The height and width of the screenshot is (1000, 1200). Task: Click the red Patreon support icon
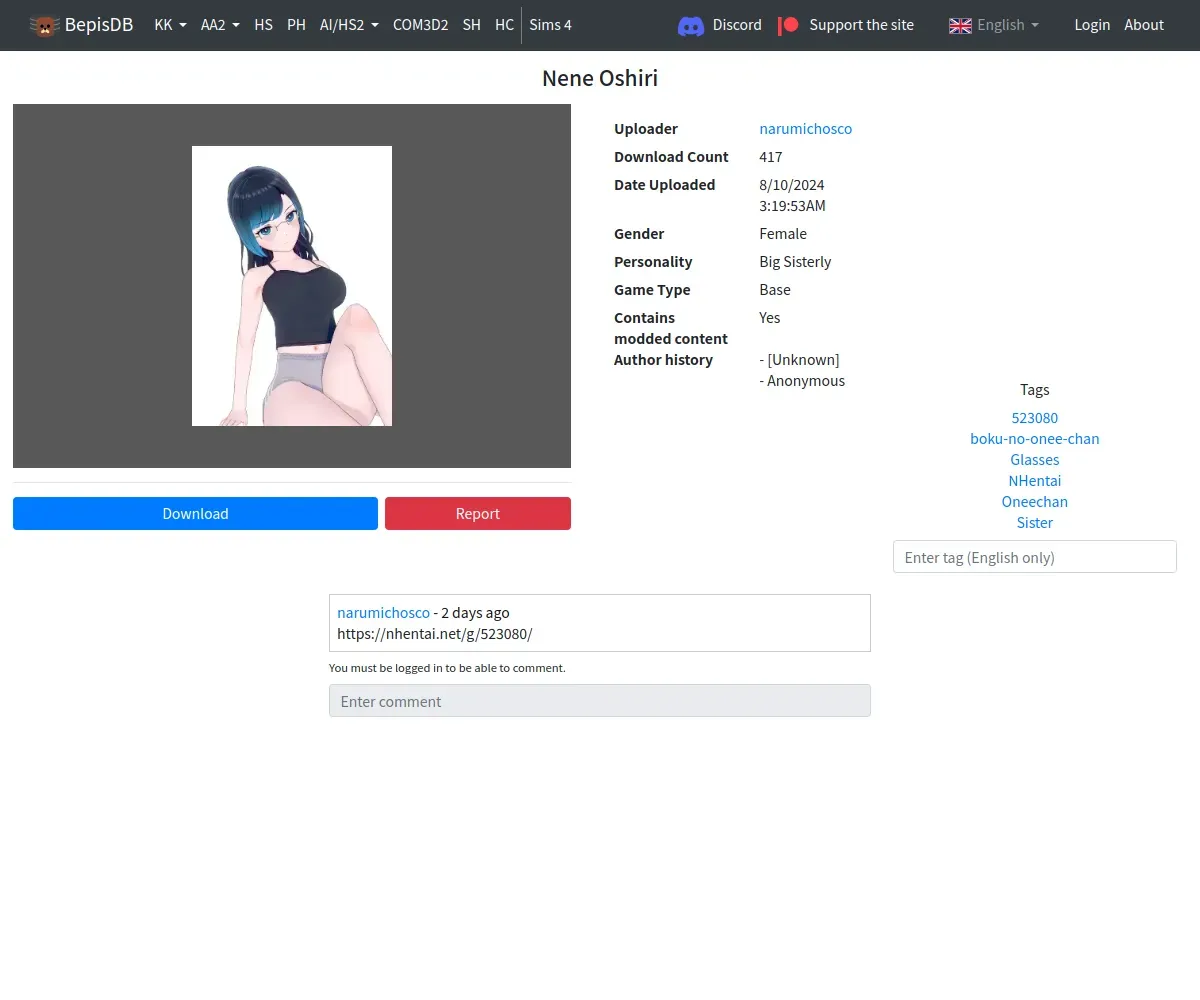[x=787, y=25]
